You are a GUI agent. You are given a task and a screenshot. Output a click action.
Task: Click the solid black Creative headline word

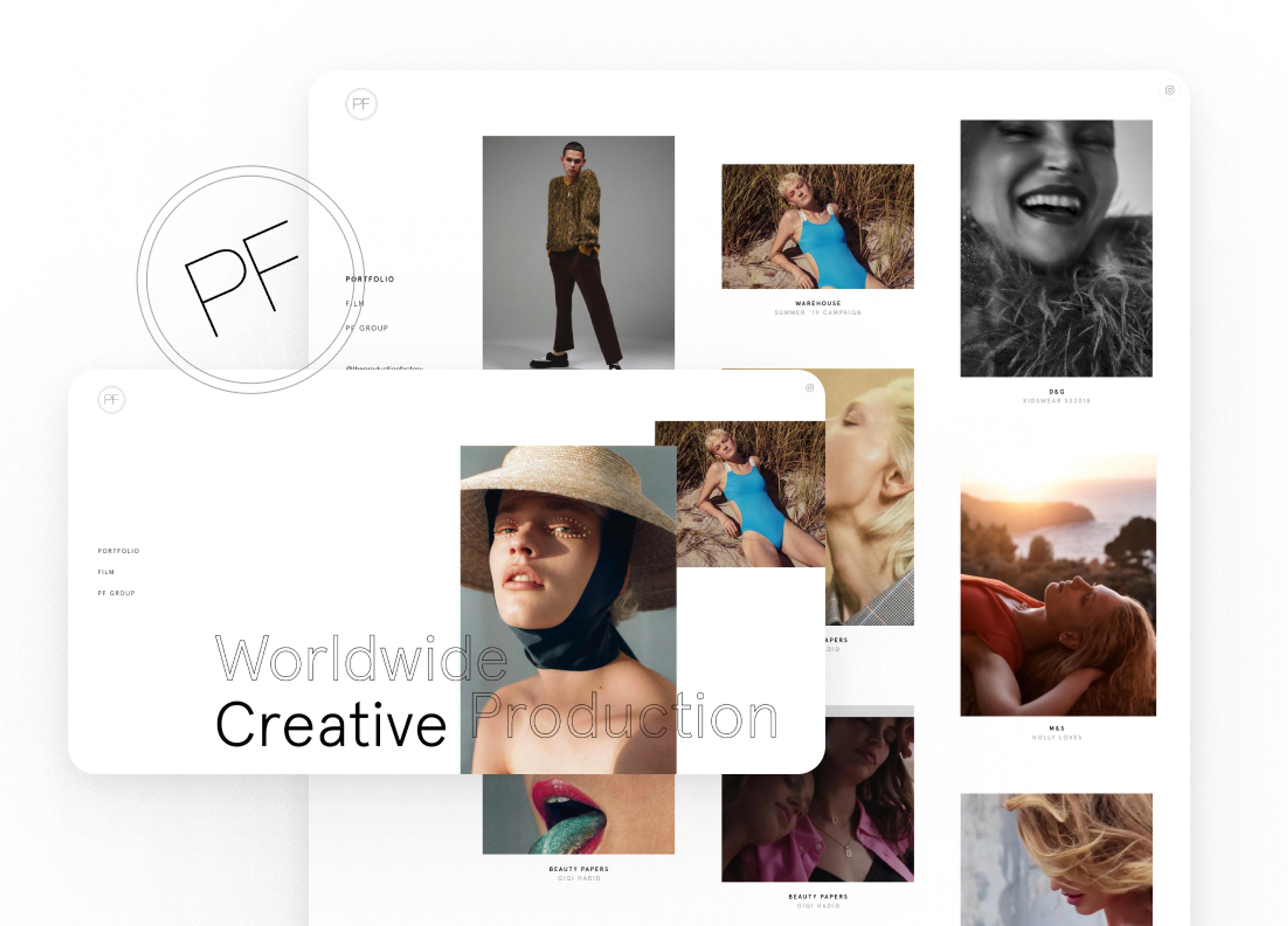click(330, 724)
